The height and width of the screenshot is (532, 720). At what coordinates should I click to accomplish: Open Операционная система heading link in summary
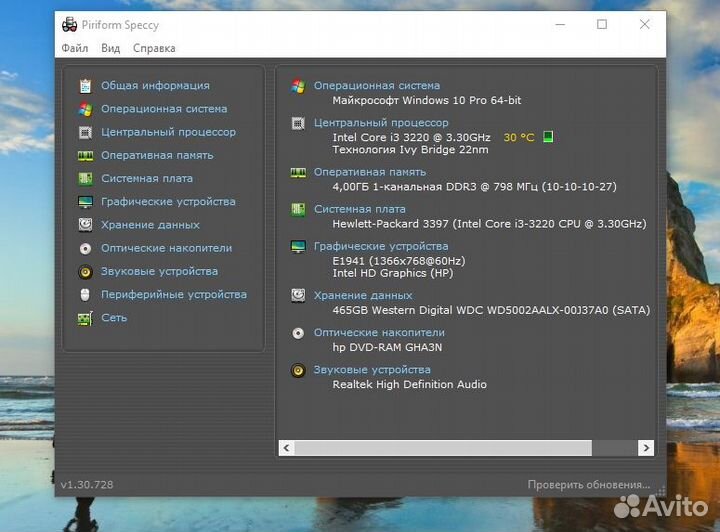pos(377,86)
